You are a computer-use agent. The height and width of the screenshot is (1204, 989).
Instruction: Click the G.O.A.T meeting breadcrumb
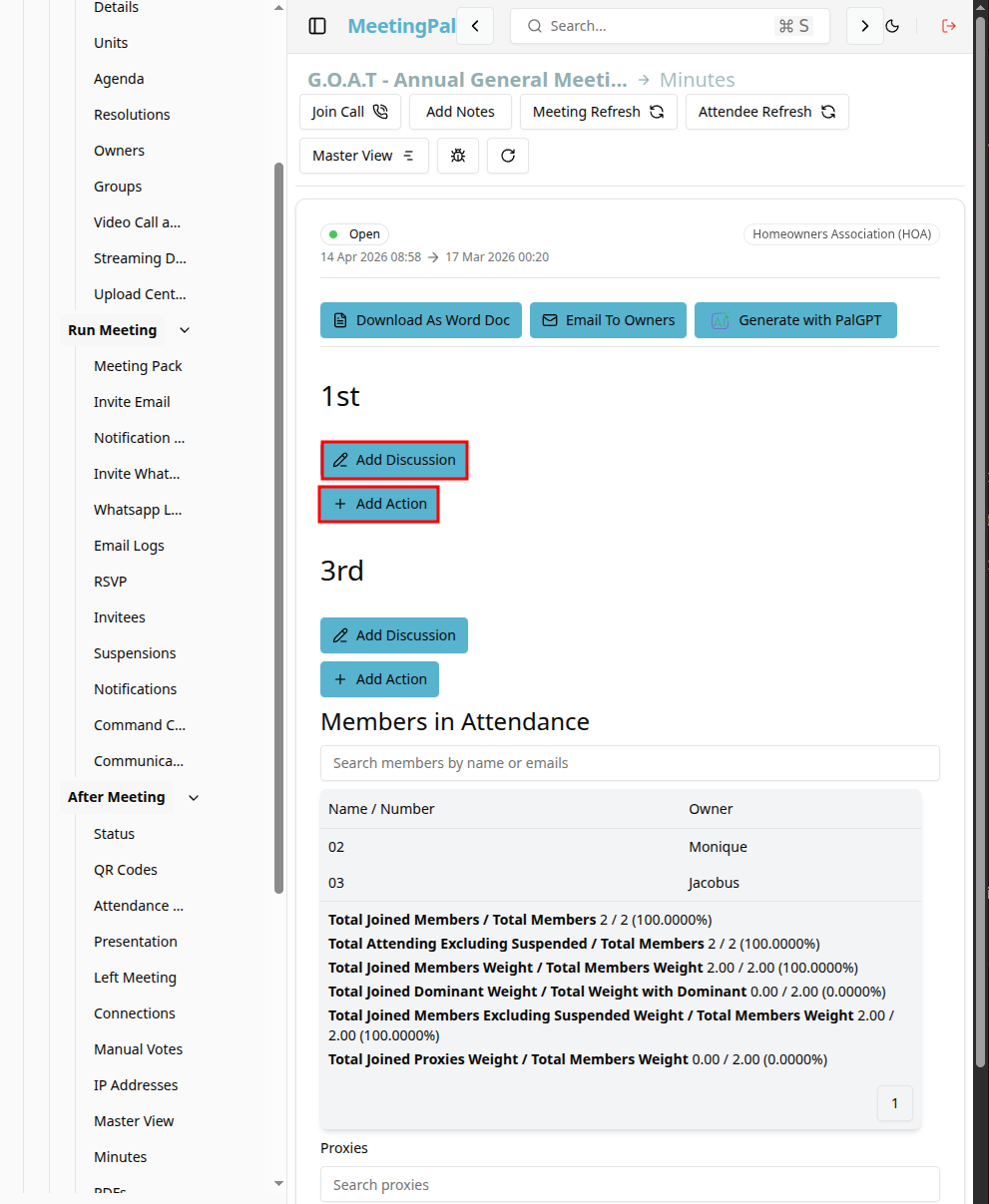click(467, 80)
